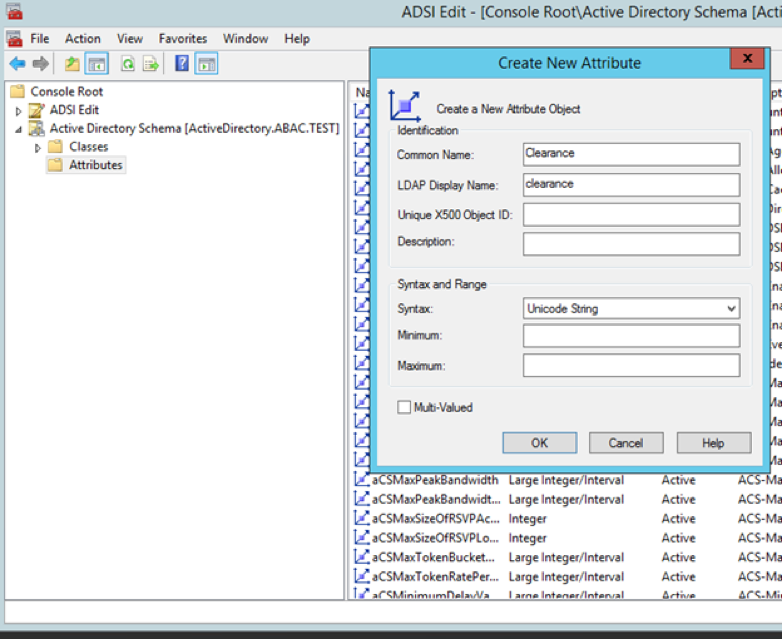Image resolution: width=782 pixels, height=639 pixels.
Task: Select the aCSMaxTokenRatePer... attribute name
Action: pyautogui.click(x=436, y=577)
